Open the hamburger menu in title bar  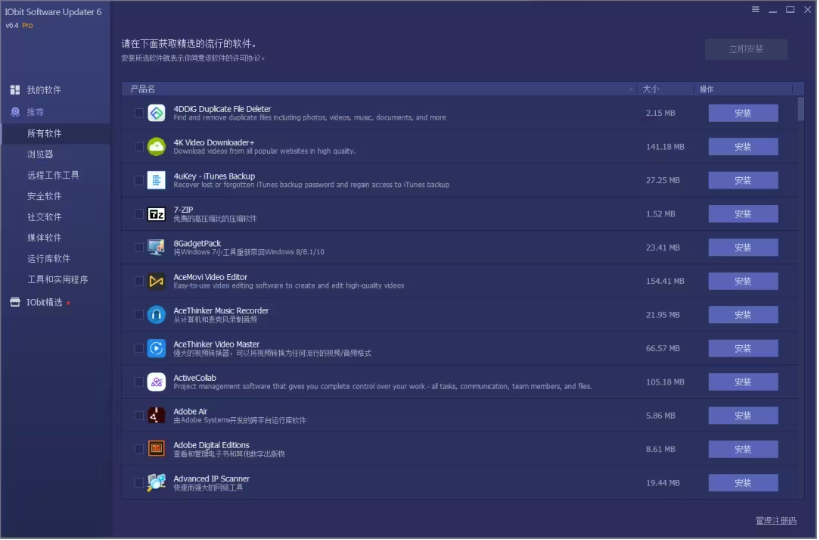756,9
